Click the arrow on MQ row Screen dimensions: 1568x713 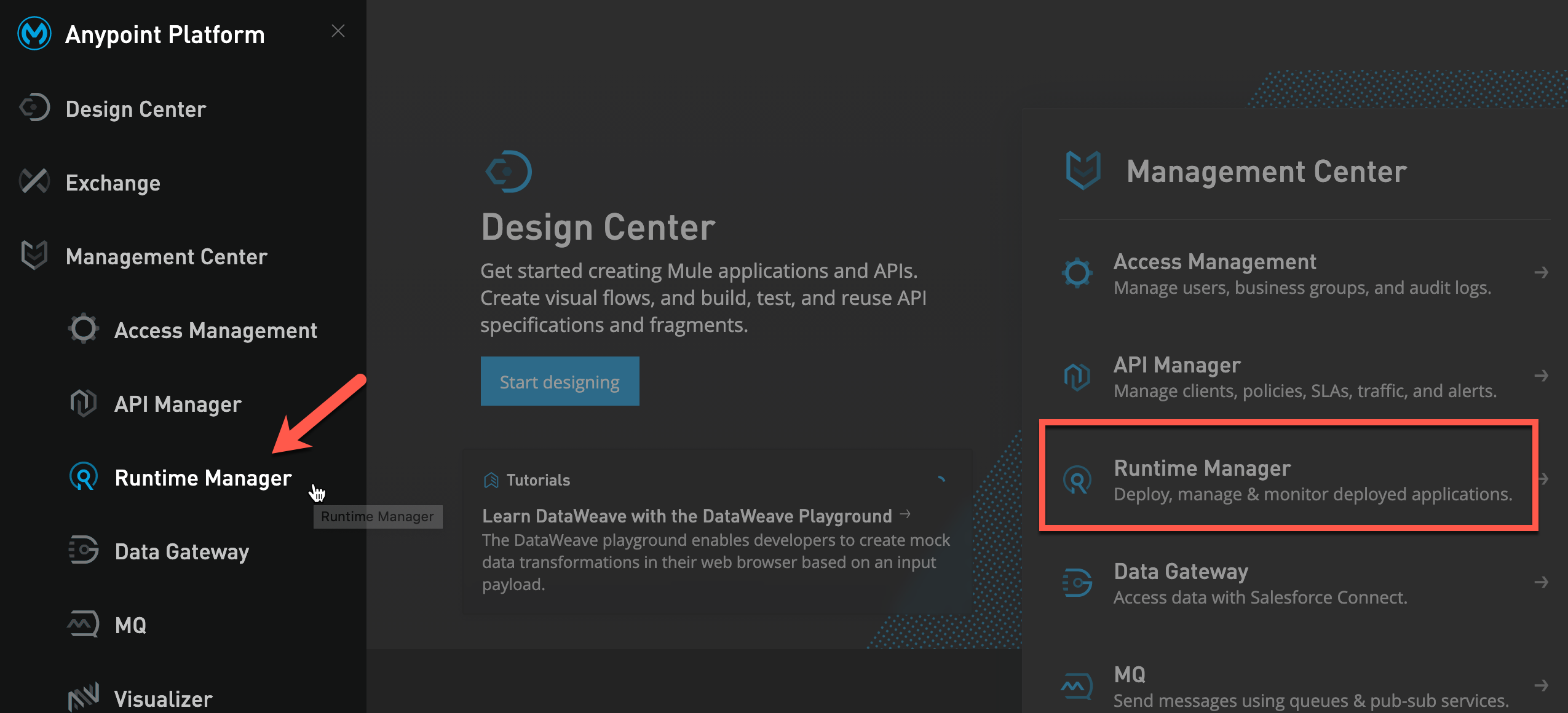[1540, 685]
